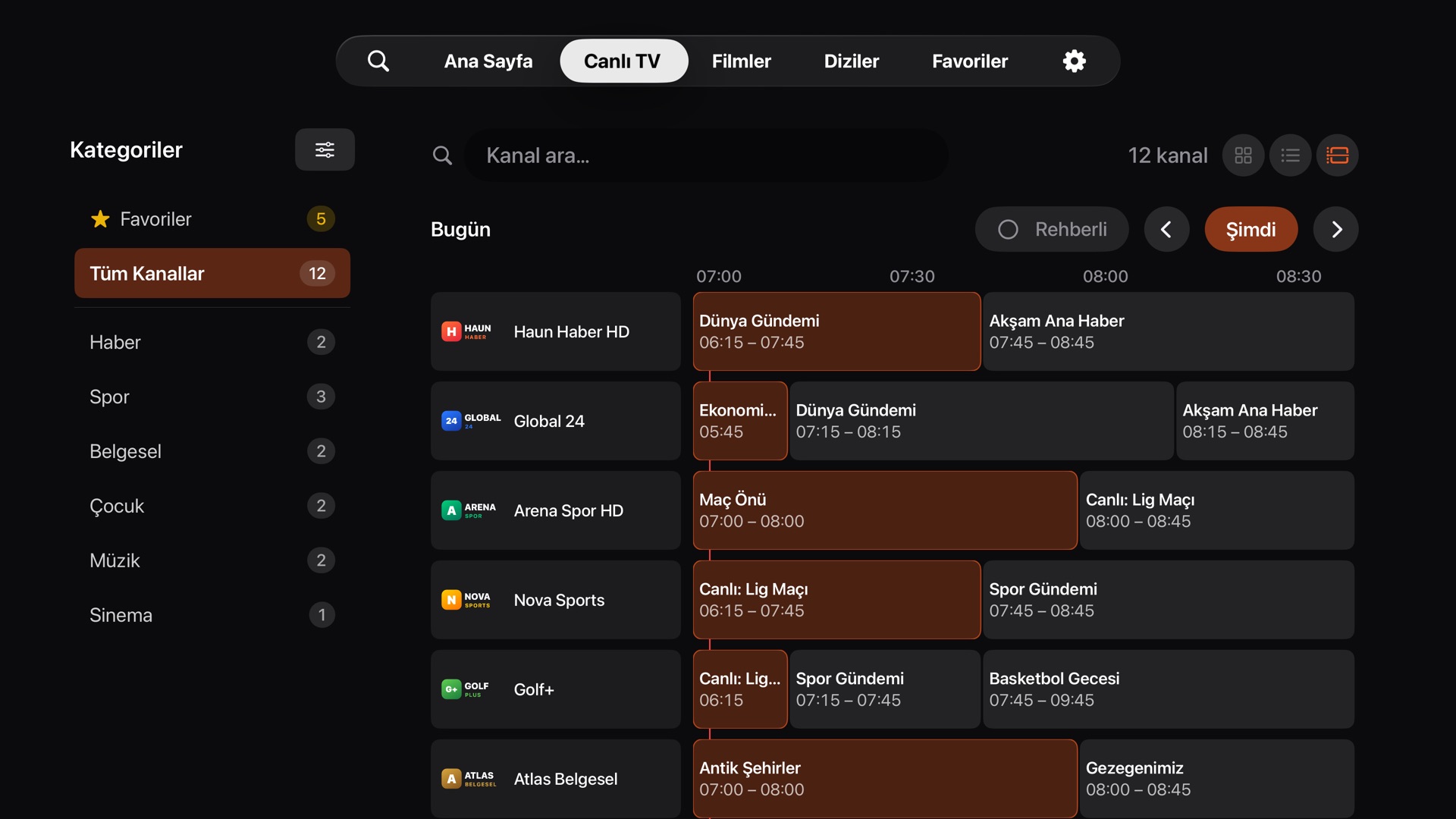Open Maç Önü program on Arena Spor
Viewport: 1456px width, 819px height.
pyautogui.click(x=885, y=510)
